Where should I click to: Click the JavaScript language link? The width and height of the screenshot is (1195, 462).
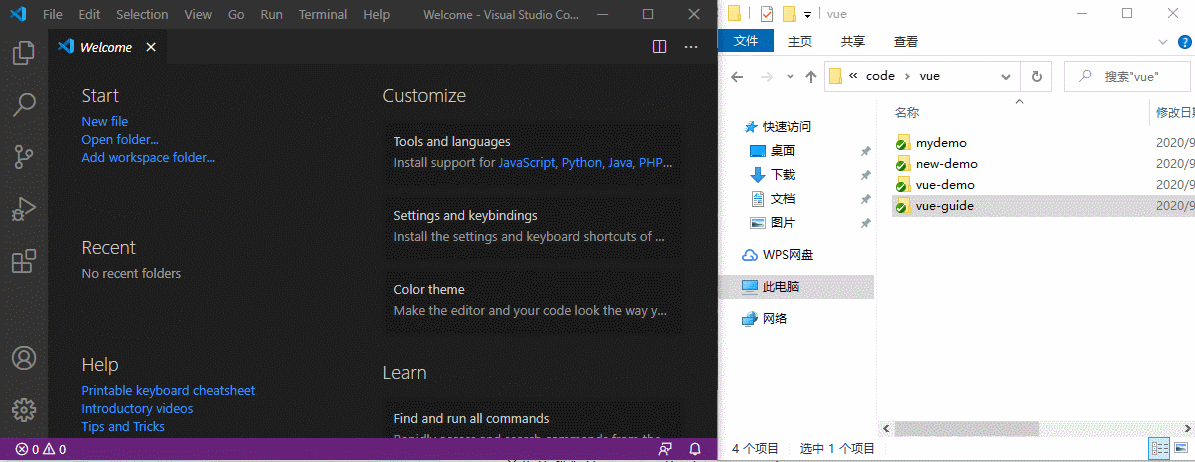click(x=527, y=162)
